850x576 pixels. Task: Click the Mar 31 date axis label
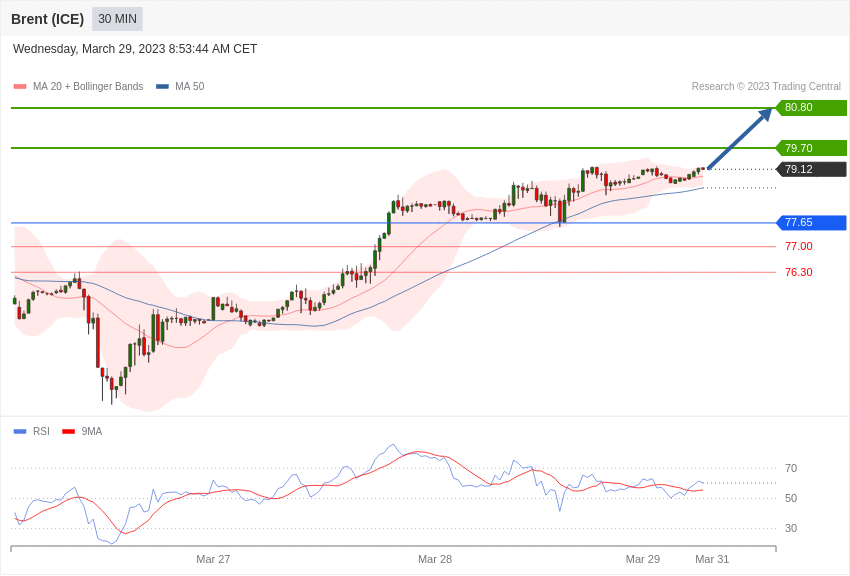tap(712, 559)
